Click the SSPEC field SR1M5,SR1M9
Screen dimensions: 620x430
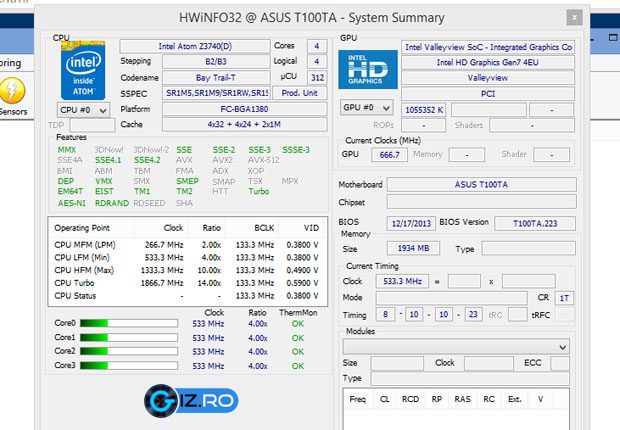(216, 93)
